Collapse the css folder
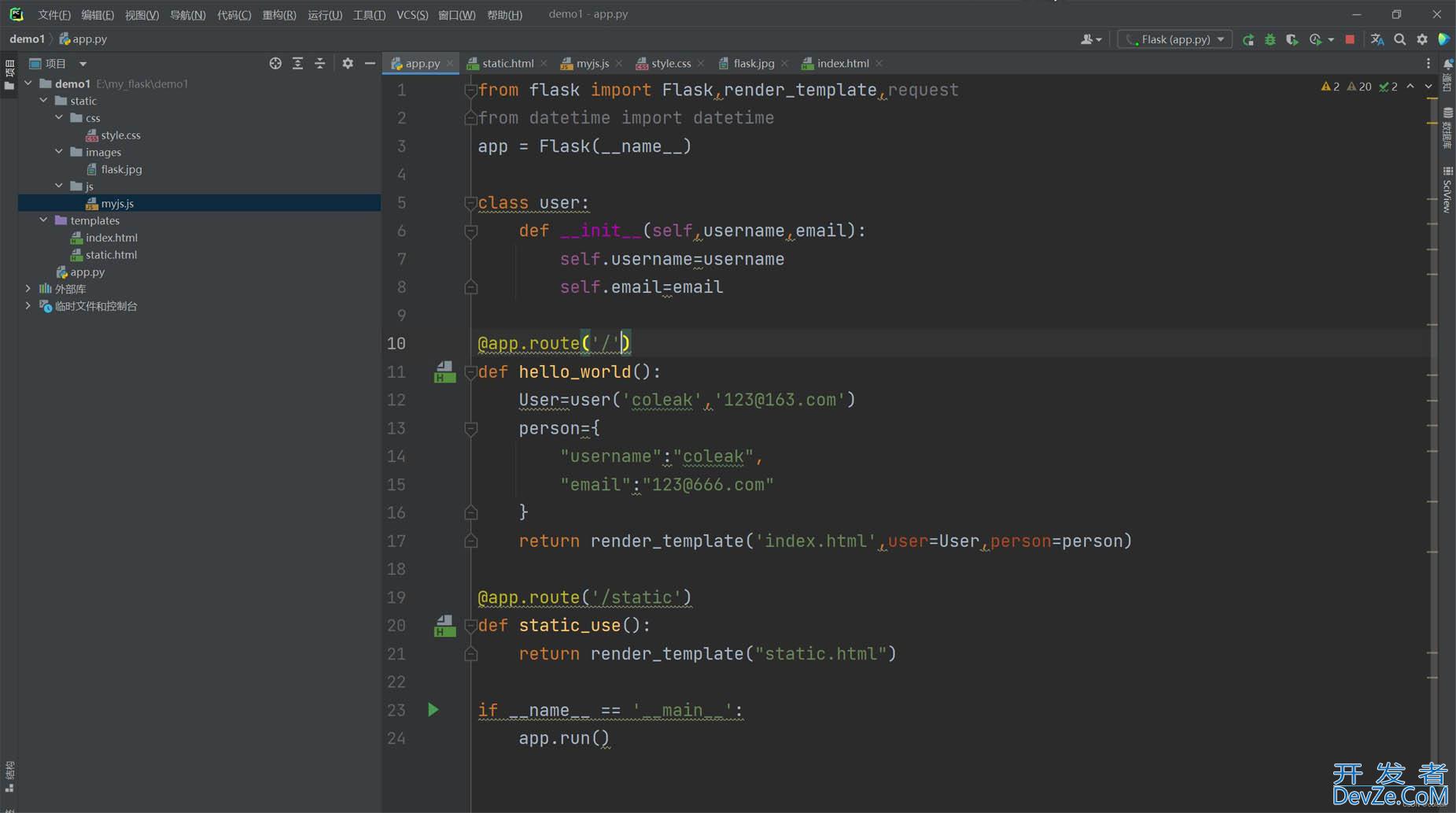Viewport: 1456px width, 813px height. 59,118
